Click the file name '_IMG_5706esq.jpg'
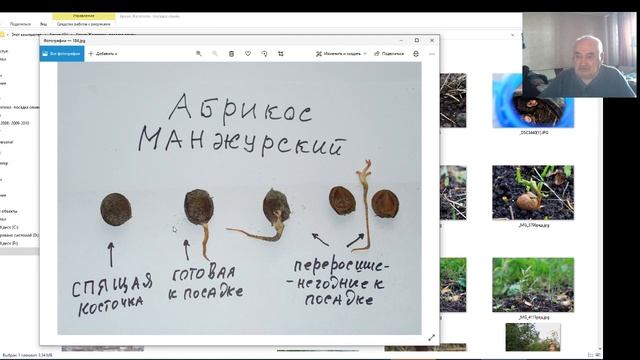The width and height of the screenshot is (640, 360). (534, 225)
